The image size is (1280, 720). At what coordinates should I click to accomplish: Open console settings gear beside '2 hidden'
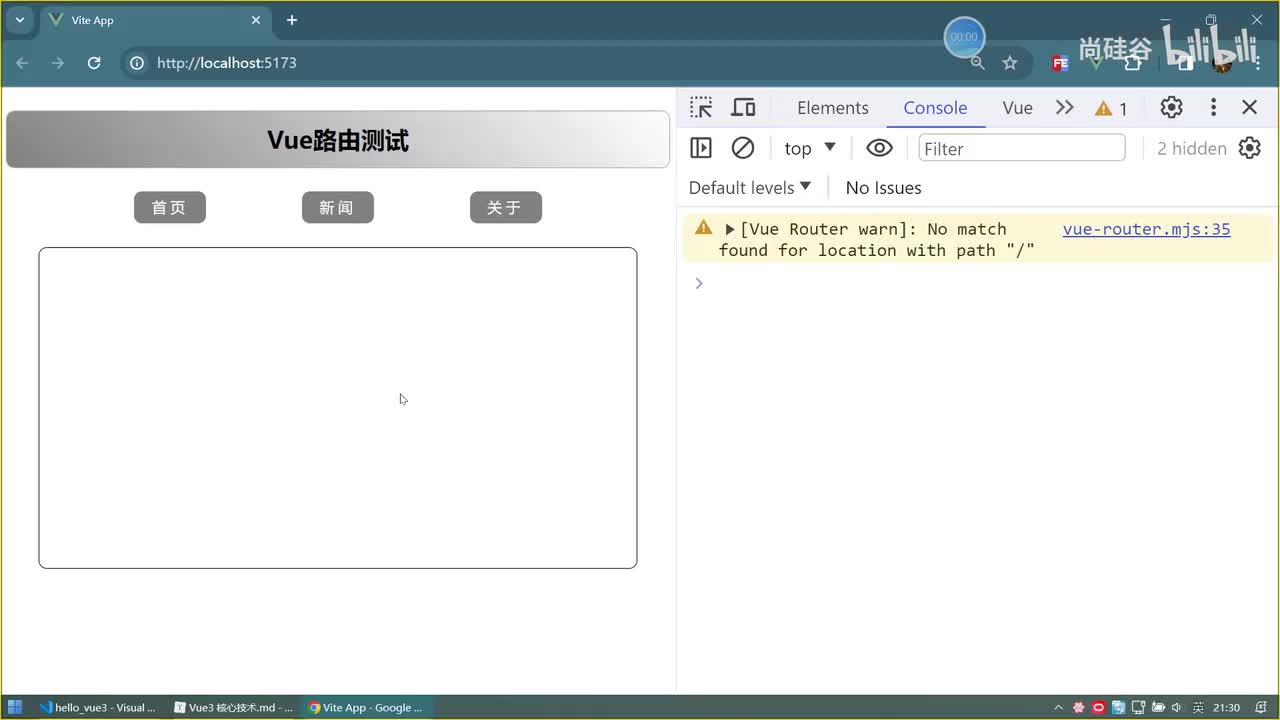tap(1249, 148)
